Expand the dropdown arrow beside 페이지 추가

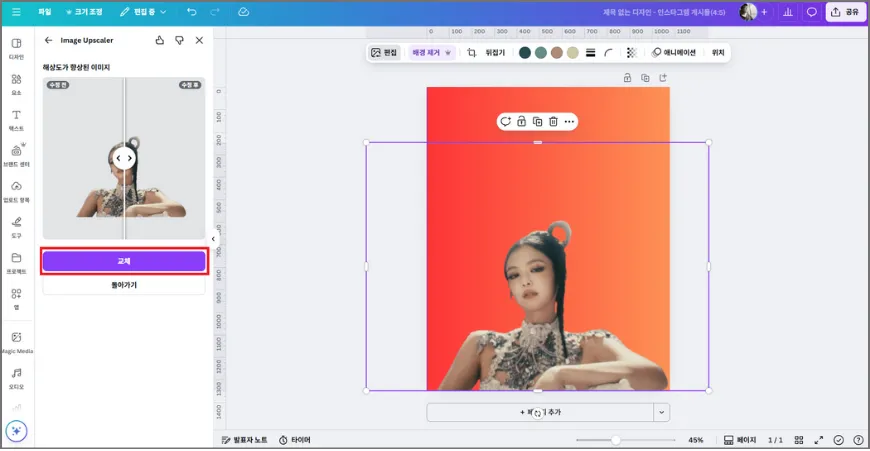pos(660,412)
